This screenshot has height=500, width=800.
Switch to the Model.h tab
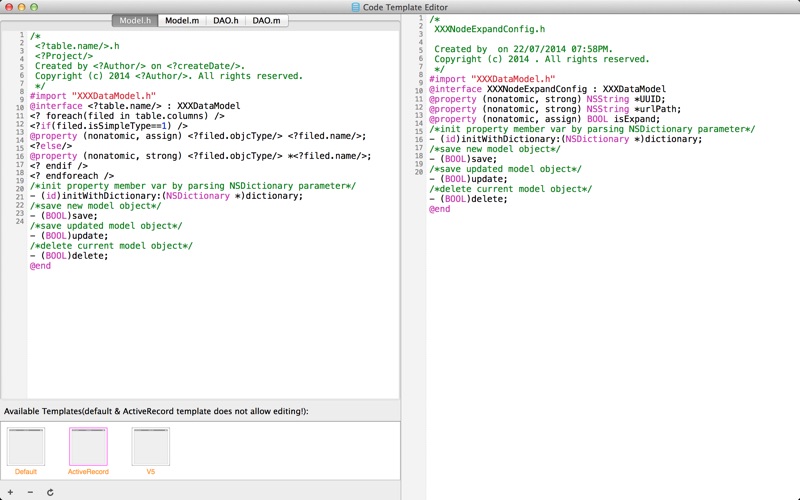pyautogui.click(x=135, y=20)
